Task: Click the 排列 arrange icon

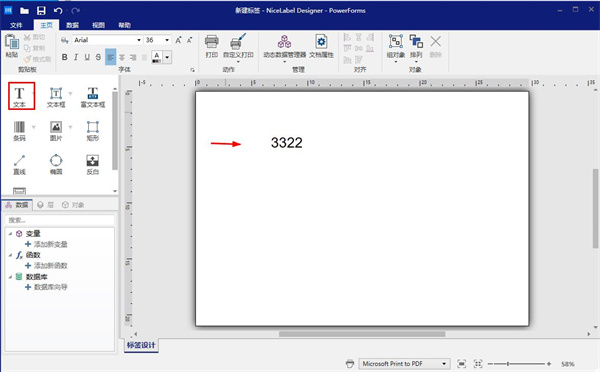Action: click(416, 41)
